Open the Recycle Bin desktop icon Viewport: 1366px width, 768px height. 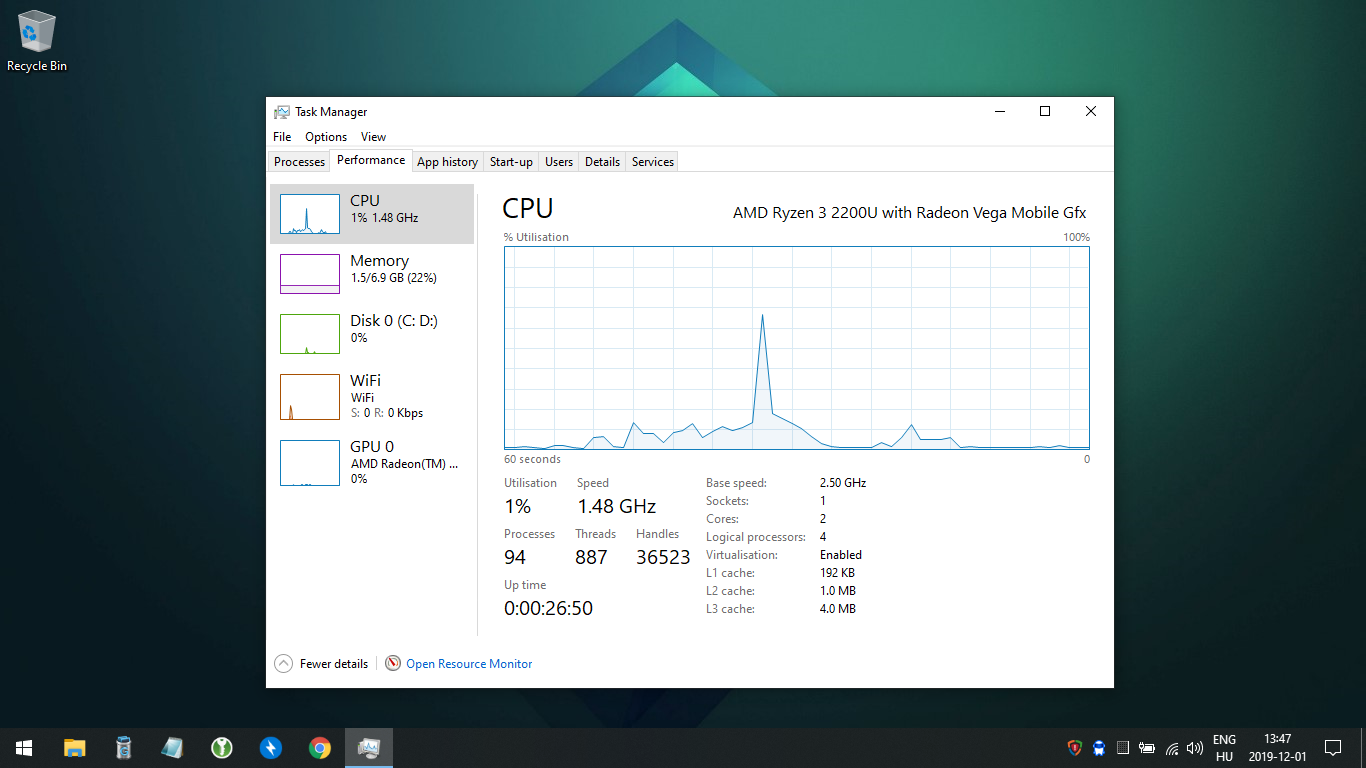(37, 41)
